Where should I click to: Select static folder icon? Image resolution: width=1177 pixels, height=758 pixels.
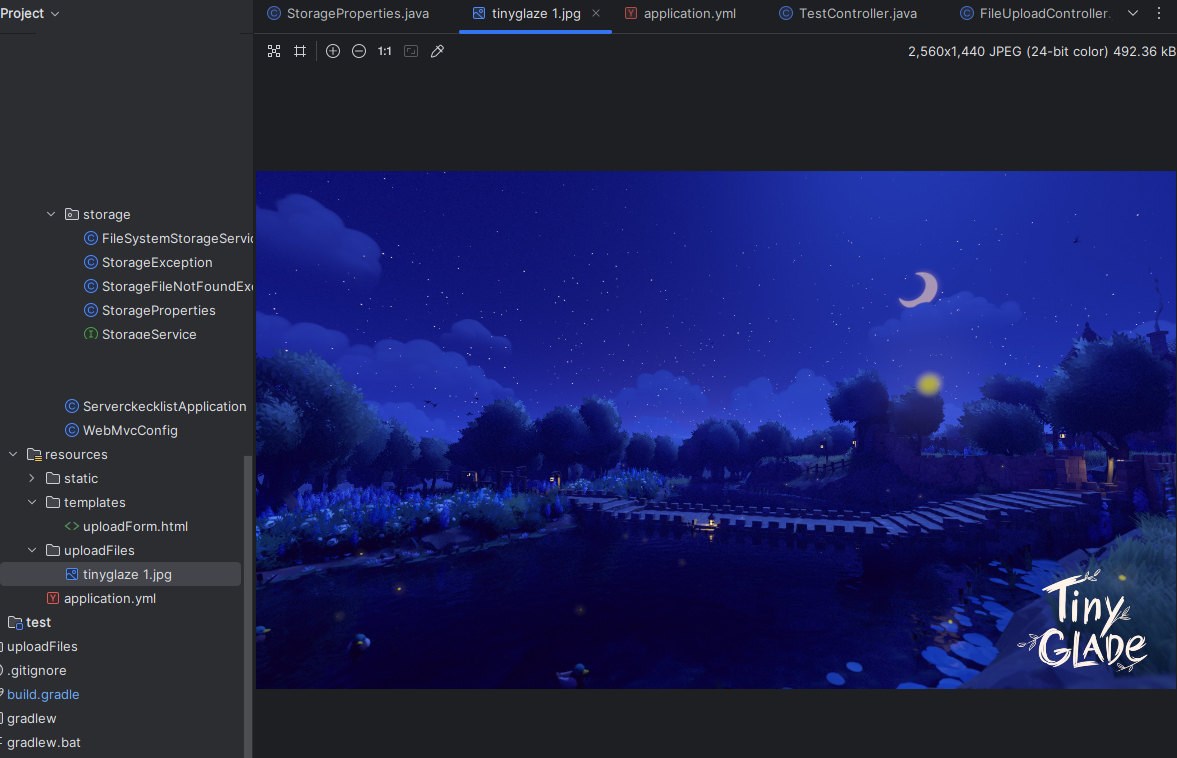point(53,479)
